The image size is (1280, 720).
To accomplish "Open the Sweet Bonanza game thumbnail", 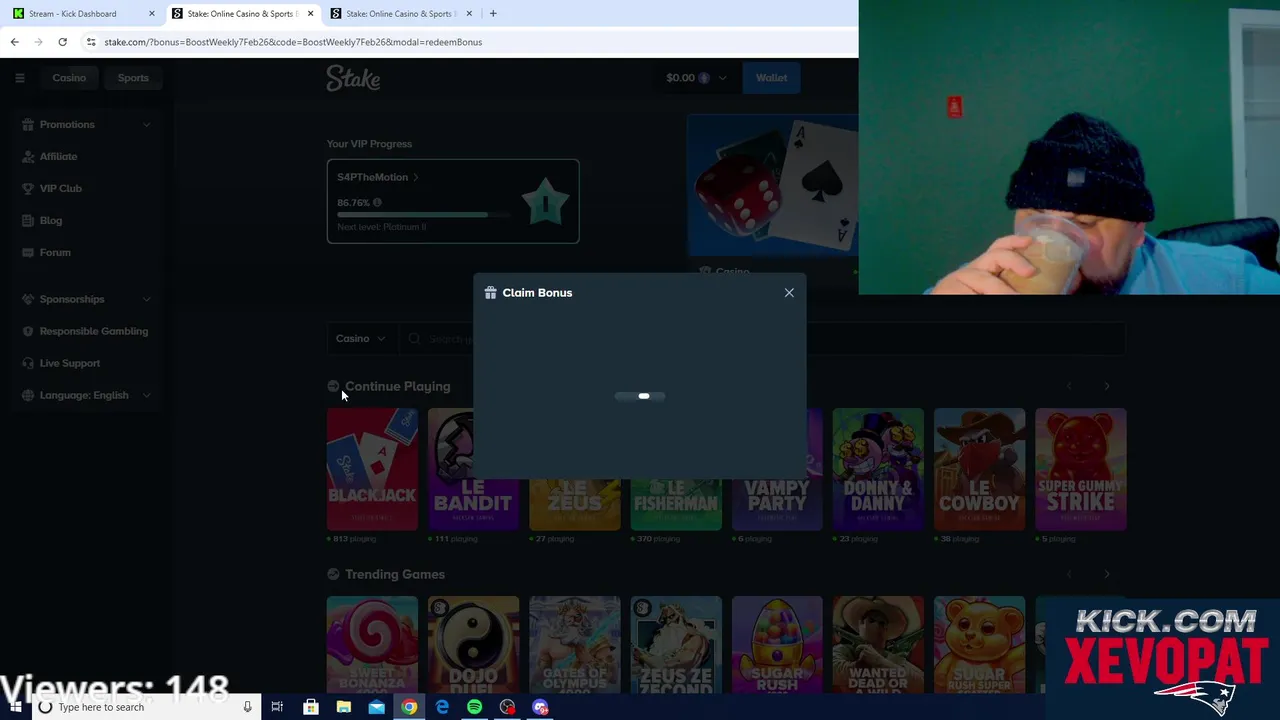I will (x=372, y=644).
